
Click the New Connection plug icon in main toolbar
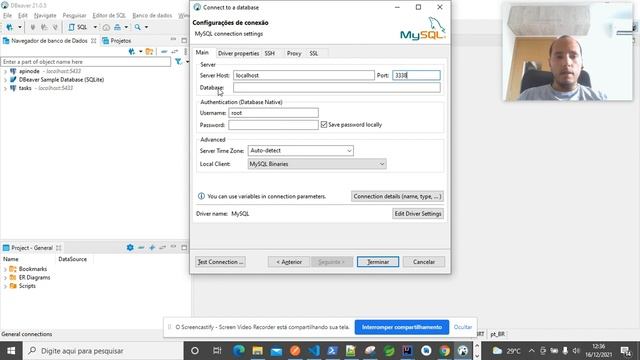(x=9, y=27)
